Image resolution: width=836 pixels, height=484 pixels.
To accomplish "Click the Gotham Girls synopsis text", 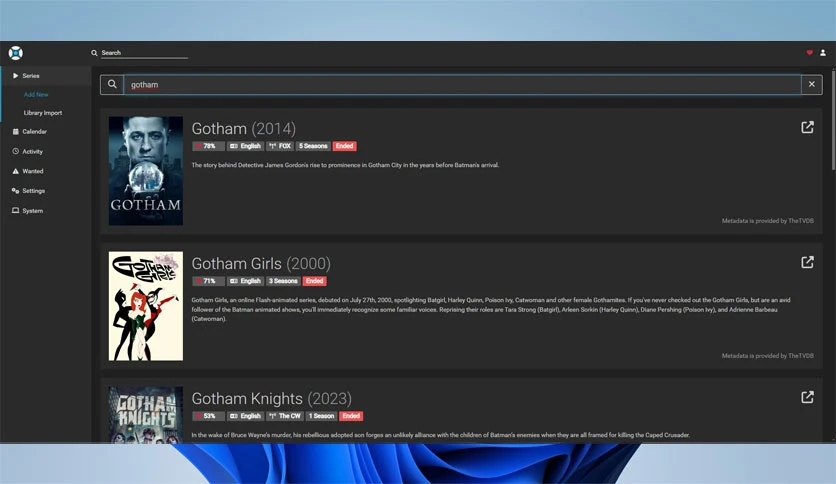I will point(491,309).
